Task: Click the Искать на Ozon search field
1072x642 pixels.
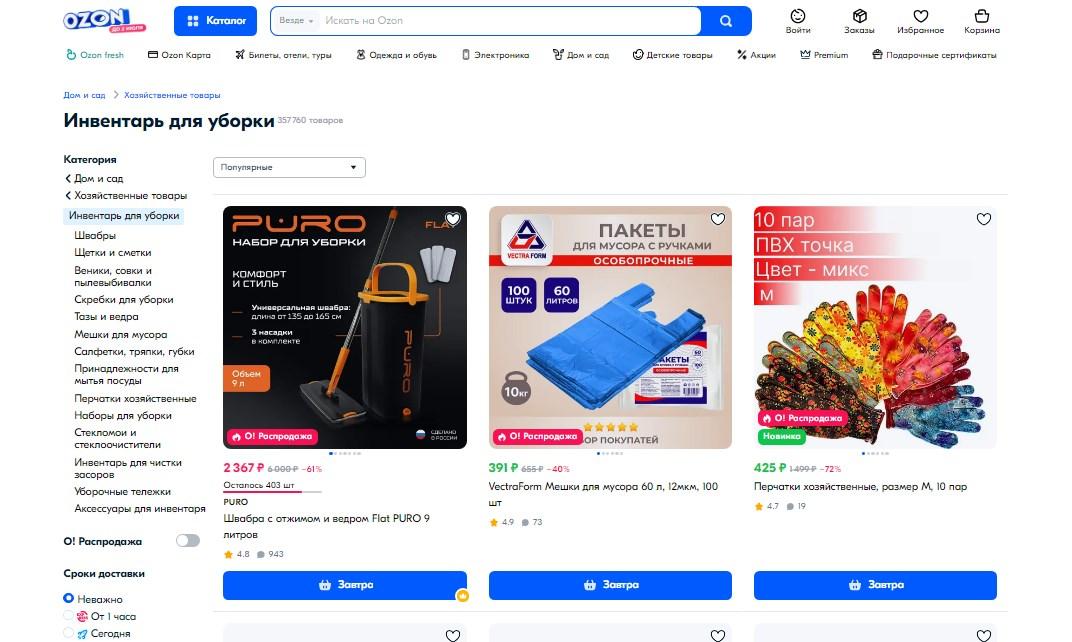Action: [x=509, y=21]
